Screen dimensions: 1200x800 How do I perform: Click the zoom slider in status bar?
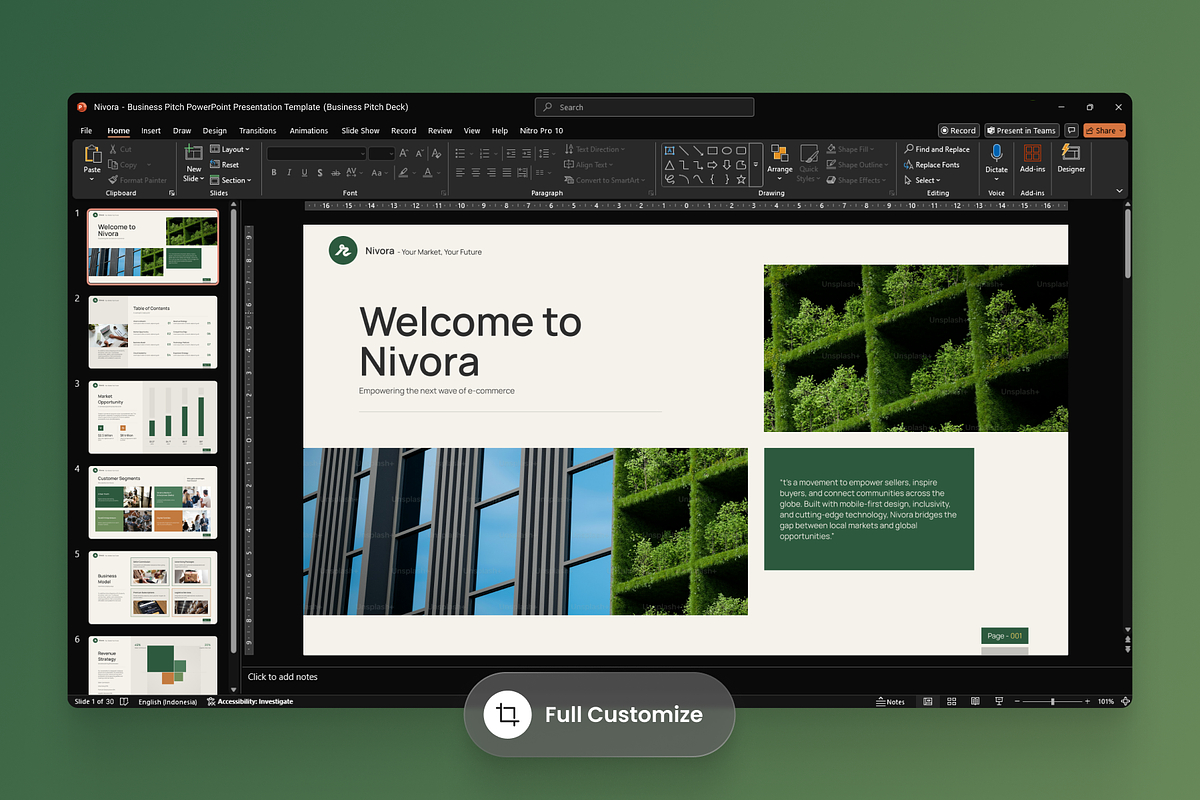[1052, 701]
